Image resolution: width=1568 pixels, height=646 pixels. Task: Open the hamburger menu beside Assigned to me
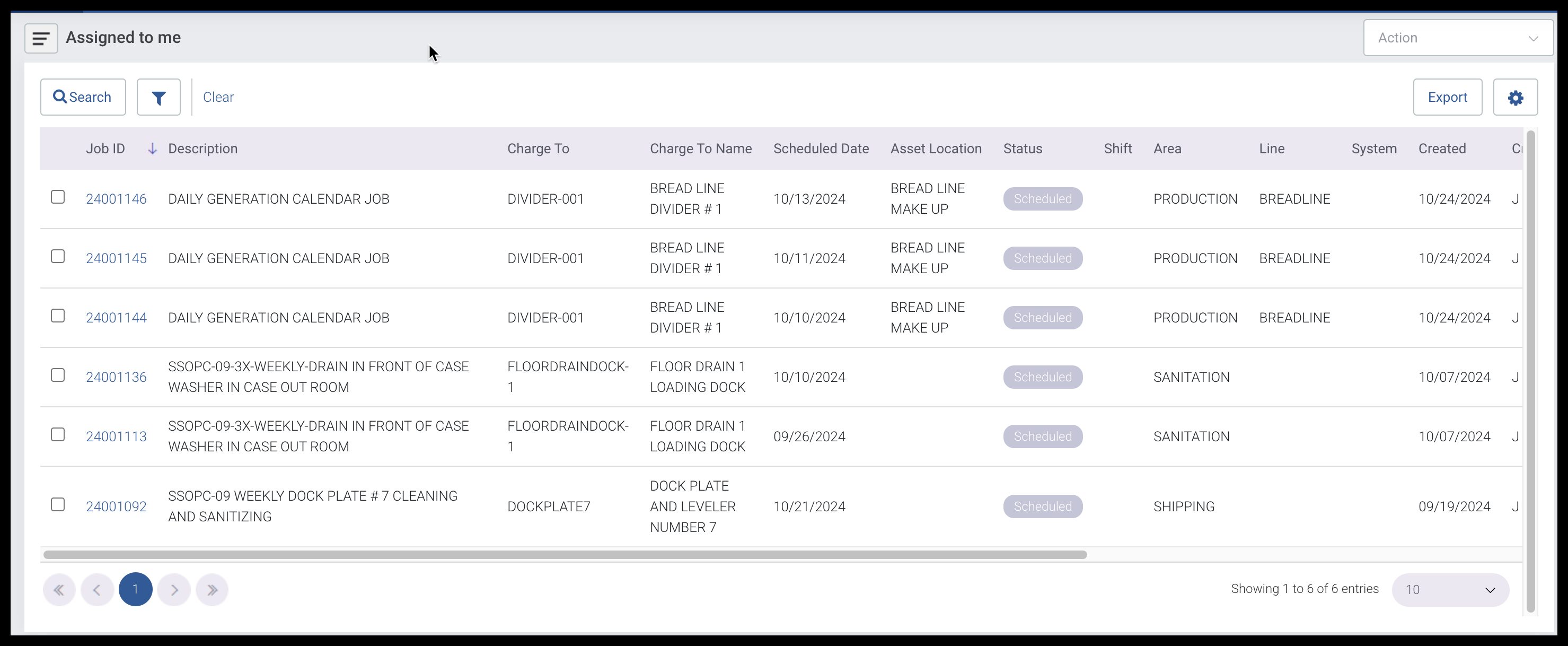41,38
